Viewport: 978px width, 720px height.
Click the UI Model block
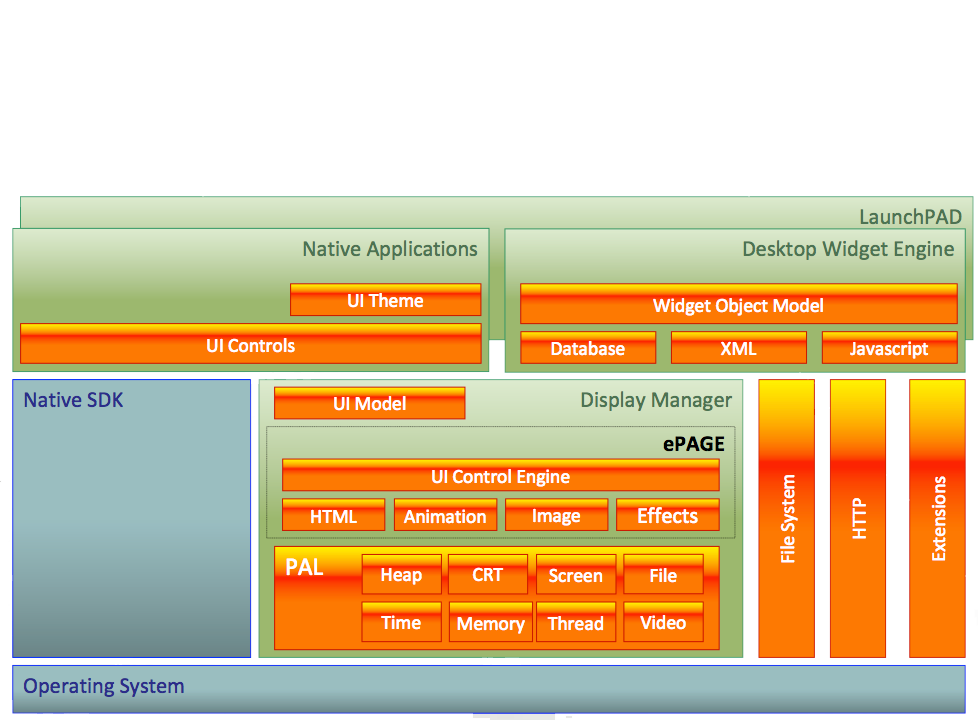pyautogui.click(x=369, y=403)
